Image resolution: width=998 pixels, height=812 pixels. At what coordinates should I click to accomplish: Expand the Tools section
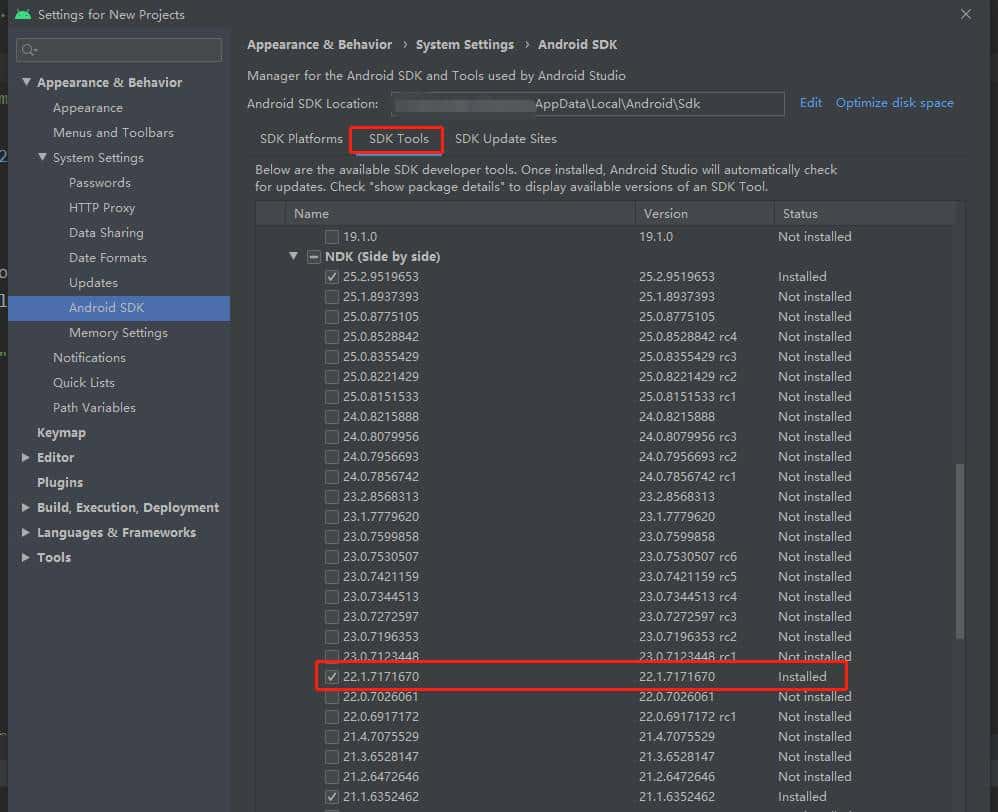[26, 557]
